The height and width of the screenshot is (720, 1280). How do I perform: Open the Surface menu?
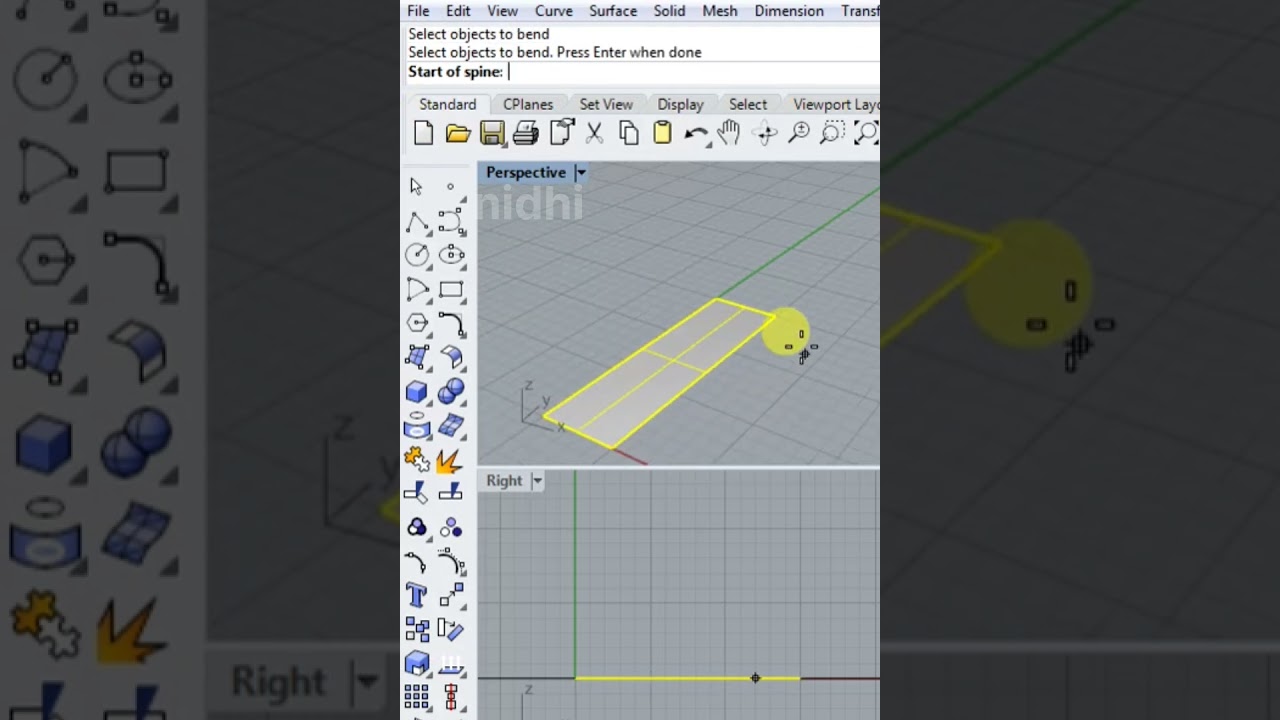click(613, 11)
